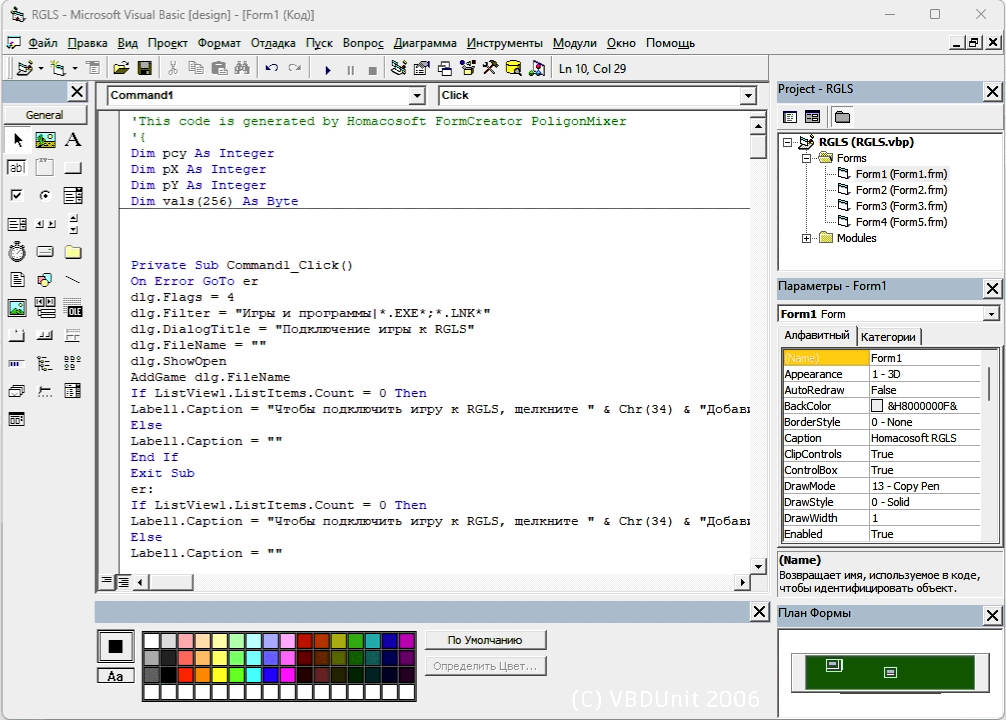This screenshot has height=720, width=1006.
Task: Open the Object Browser from the toolbar
Action: pyautogui.click(x=467, y=69)
